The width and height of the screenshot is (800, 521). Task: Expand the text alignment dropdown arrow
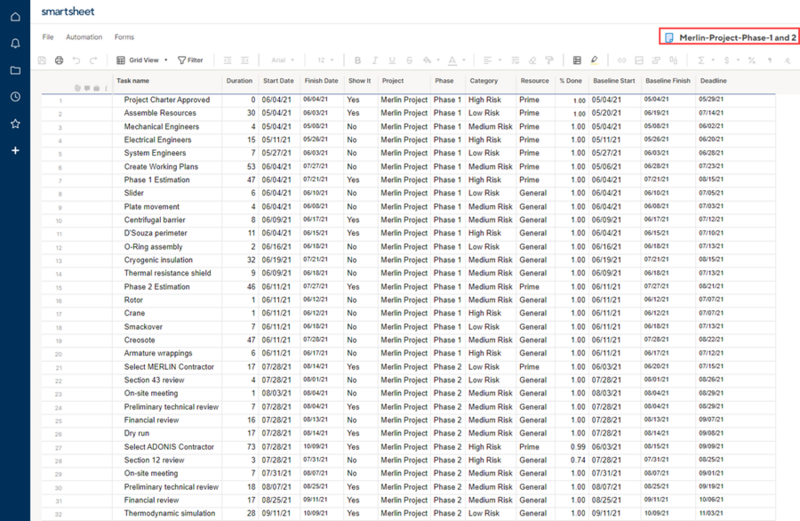[499, 60]
